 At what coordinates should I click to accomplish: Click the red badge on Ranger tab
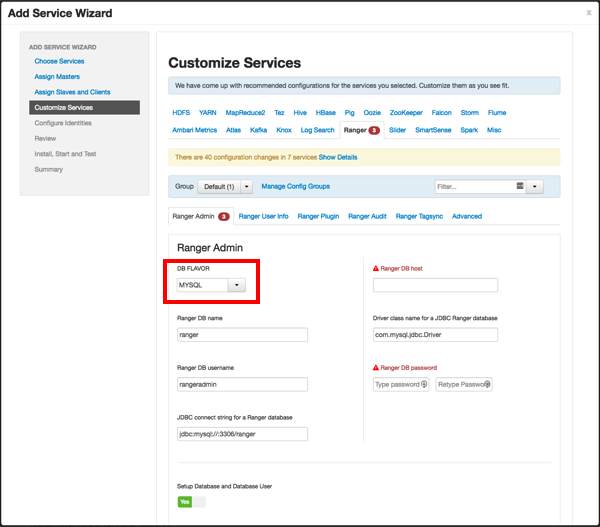coord(374,130)
